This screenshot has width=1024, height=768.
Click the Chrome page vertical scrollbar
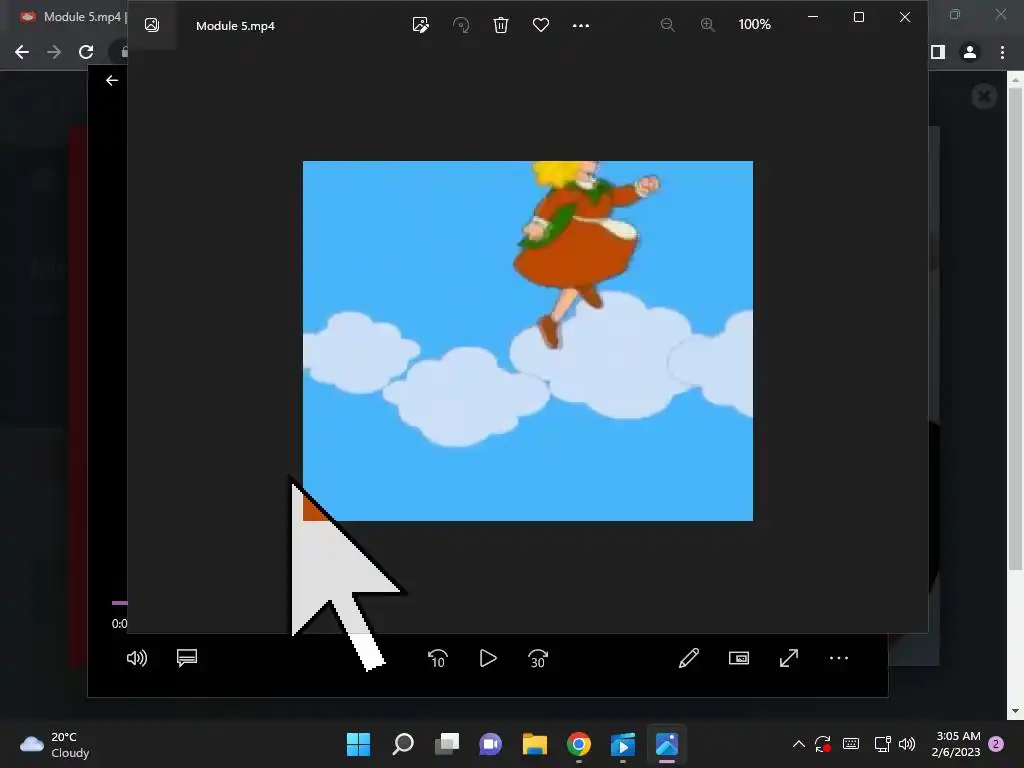pyautogui.click(x=1015, y=327)
